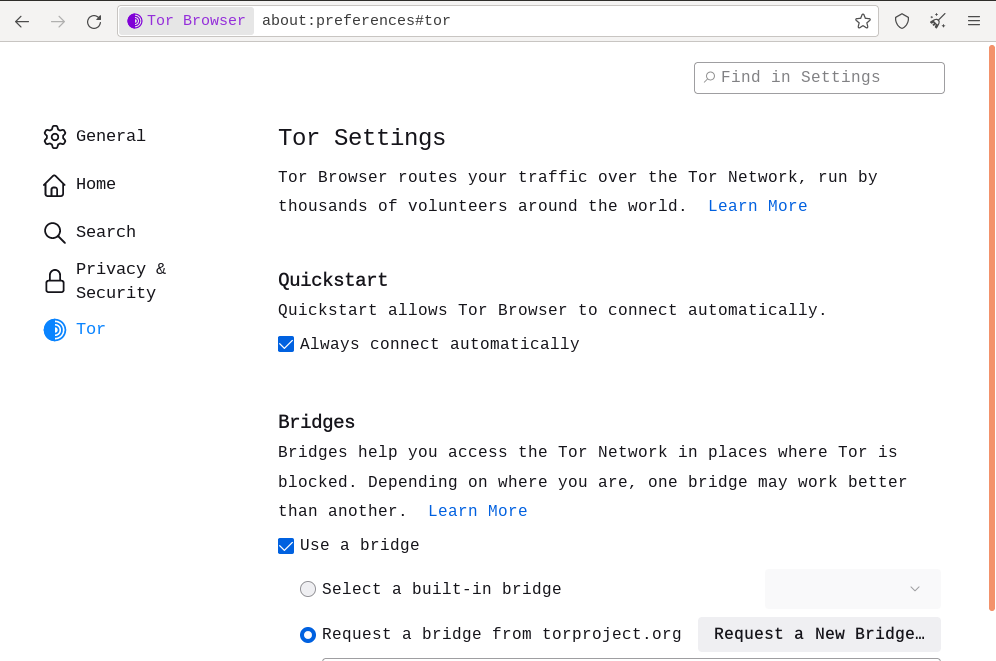Open the Search settings category

(105, 233)
